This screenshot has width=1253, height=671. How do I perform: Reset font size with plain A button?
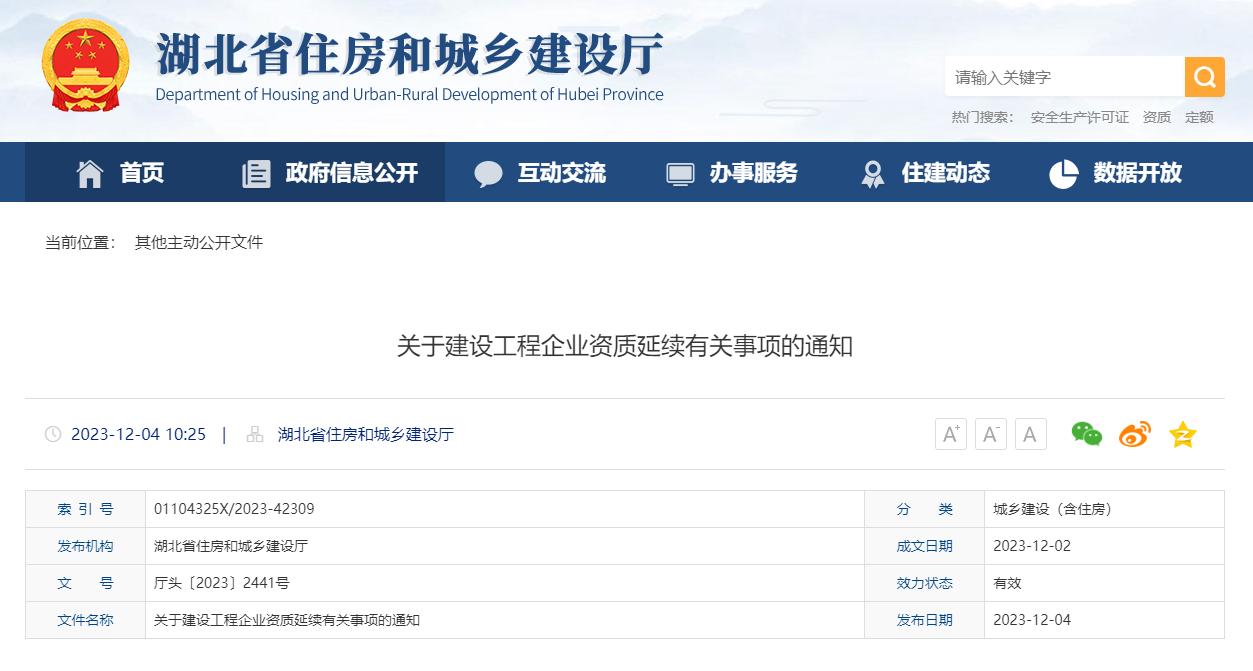coord(1031,434)
